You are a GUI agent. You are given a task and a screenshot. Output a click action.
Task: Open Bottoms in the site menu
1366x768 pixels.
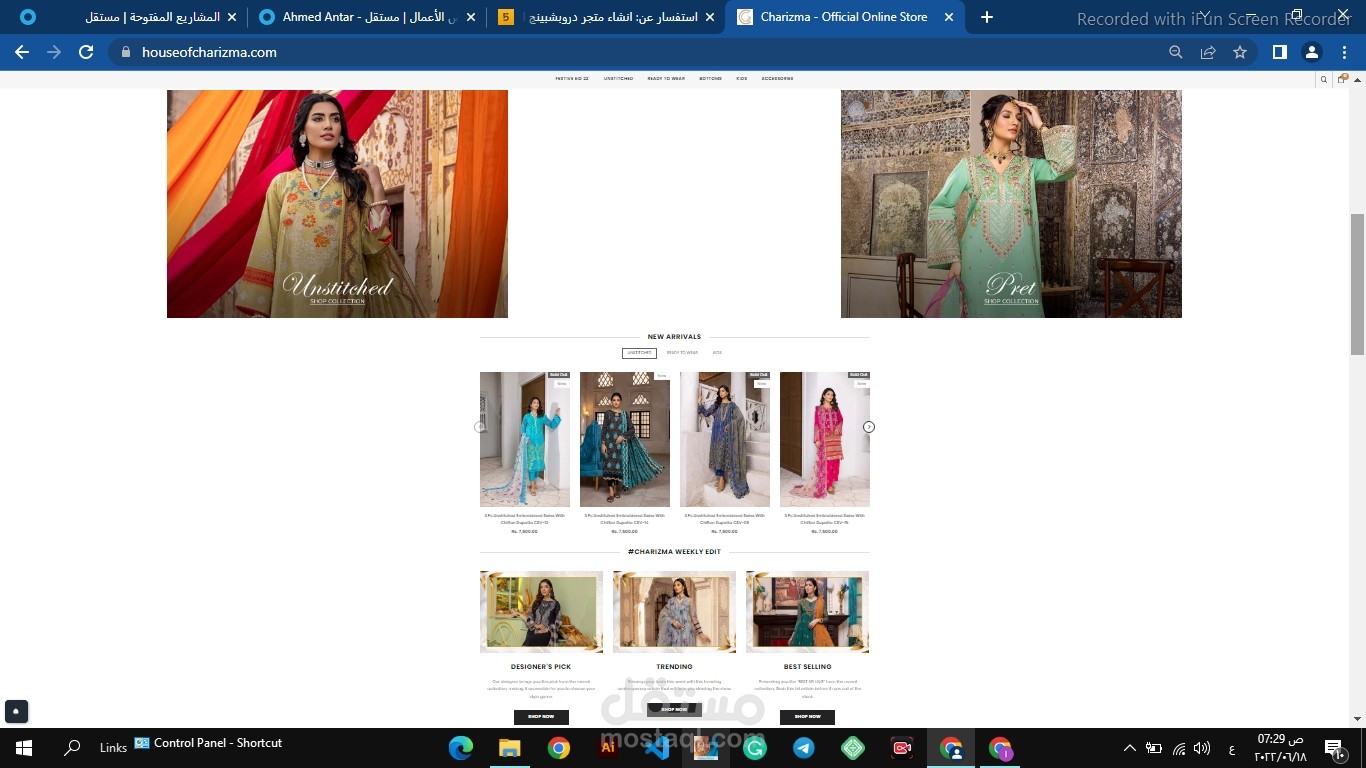[711, 78]
